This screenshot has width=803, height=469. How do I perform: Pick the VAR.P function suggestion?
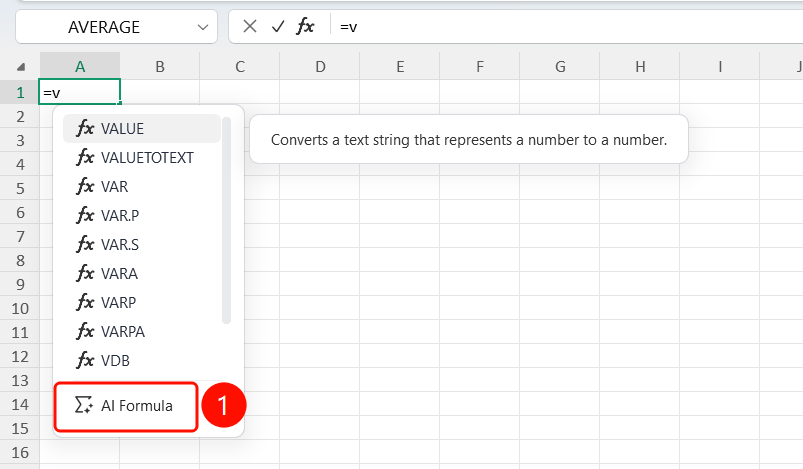click(141, 216)
